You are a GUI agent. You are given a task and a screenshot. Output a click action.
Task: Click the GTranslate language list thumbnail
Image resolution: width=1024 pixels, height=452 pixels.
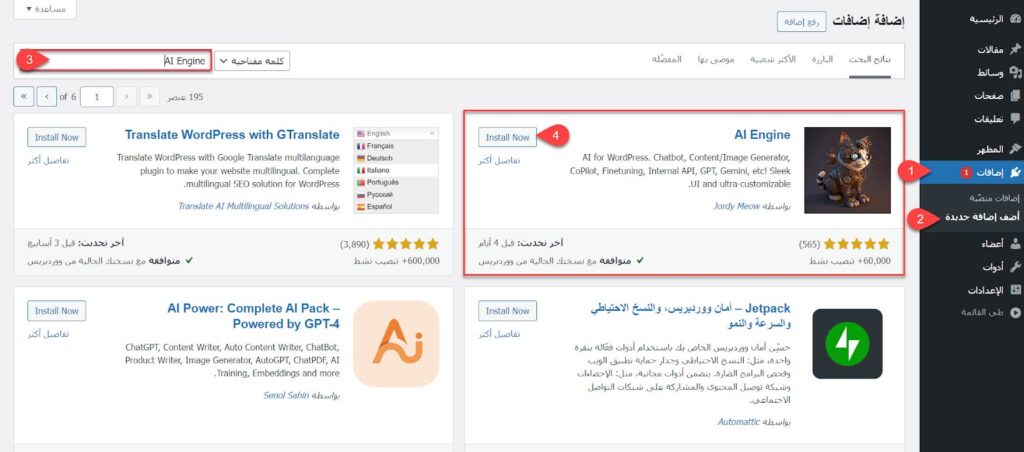tap(396, 170)
